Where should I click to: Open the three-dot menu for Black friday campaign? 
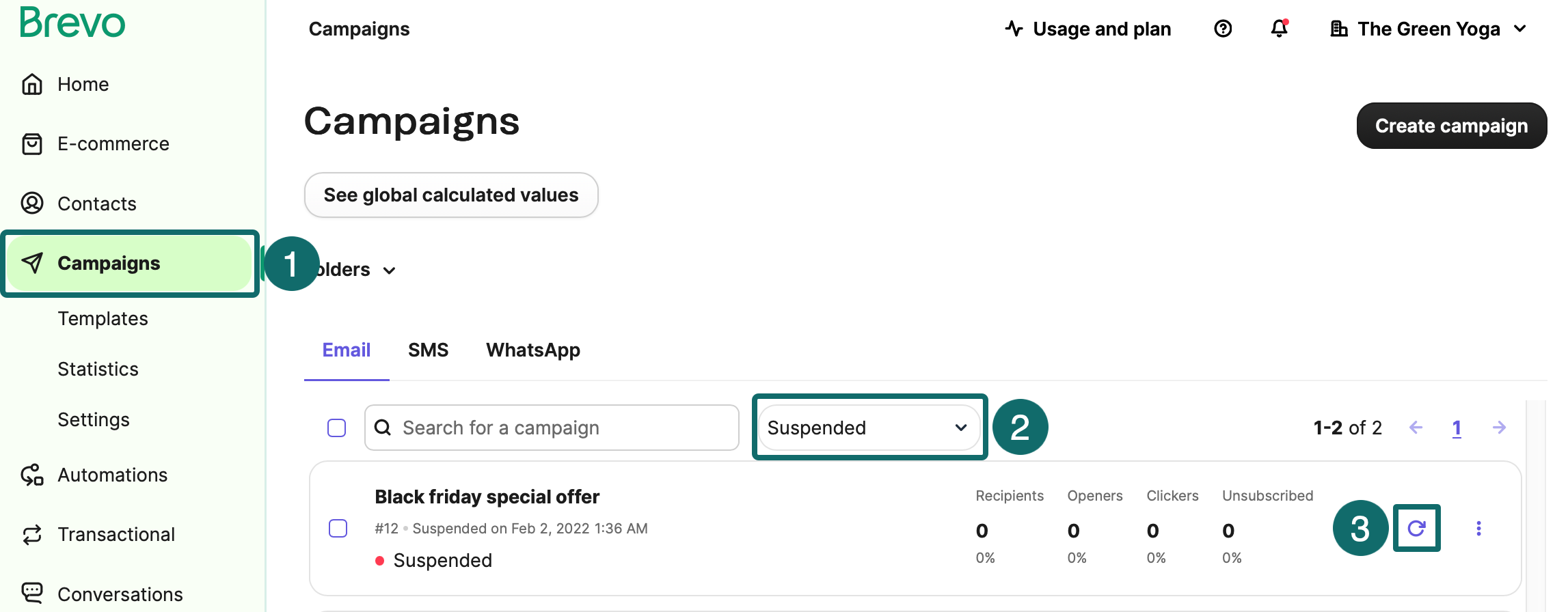pyautogui.click(x=1478, y=528)
